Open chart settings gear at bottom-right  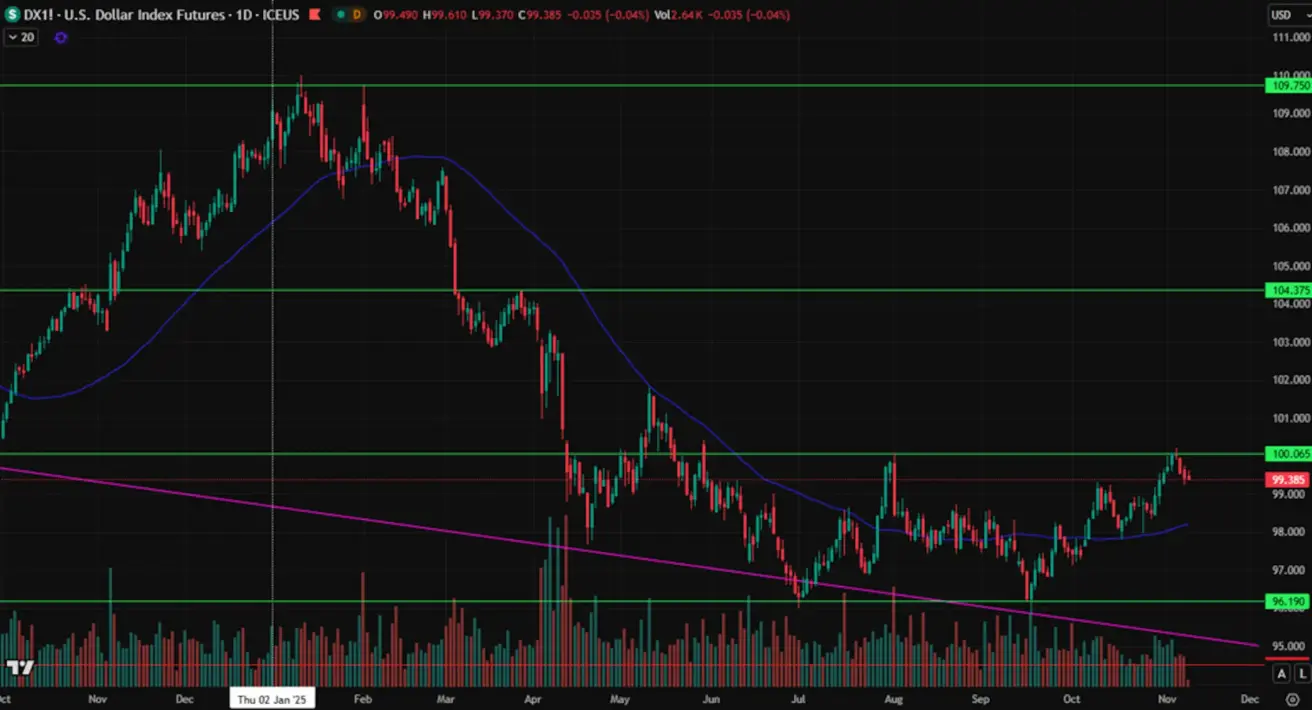1292,699
